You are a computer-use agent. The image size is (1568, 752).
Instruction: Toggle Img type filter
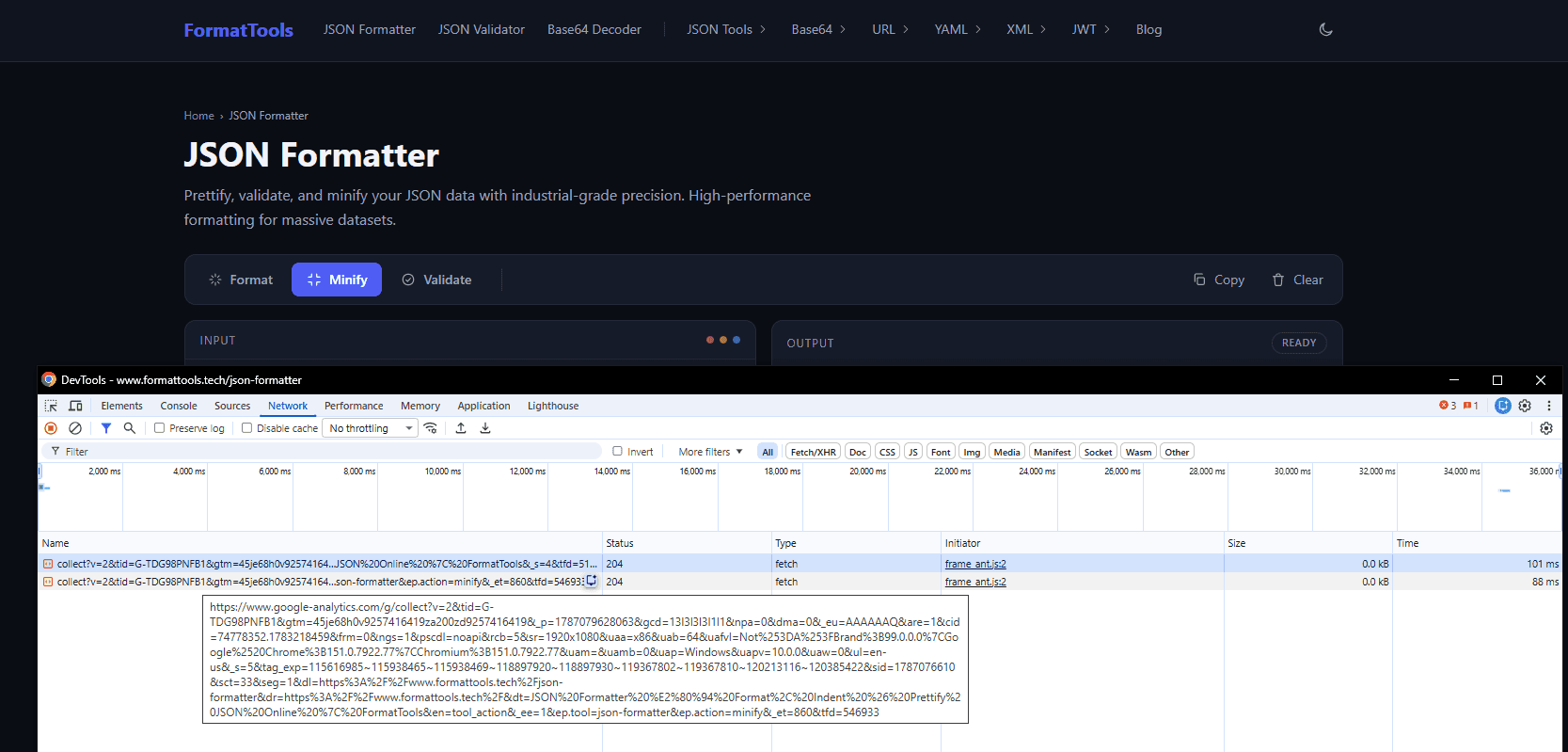[x=972, y=452]
